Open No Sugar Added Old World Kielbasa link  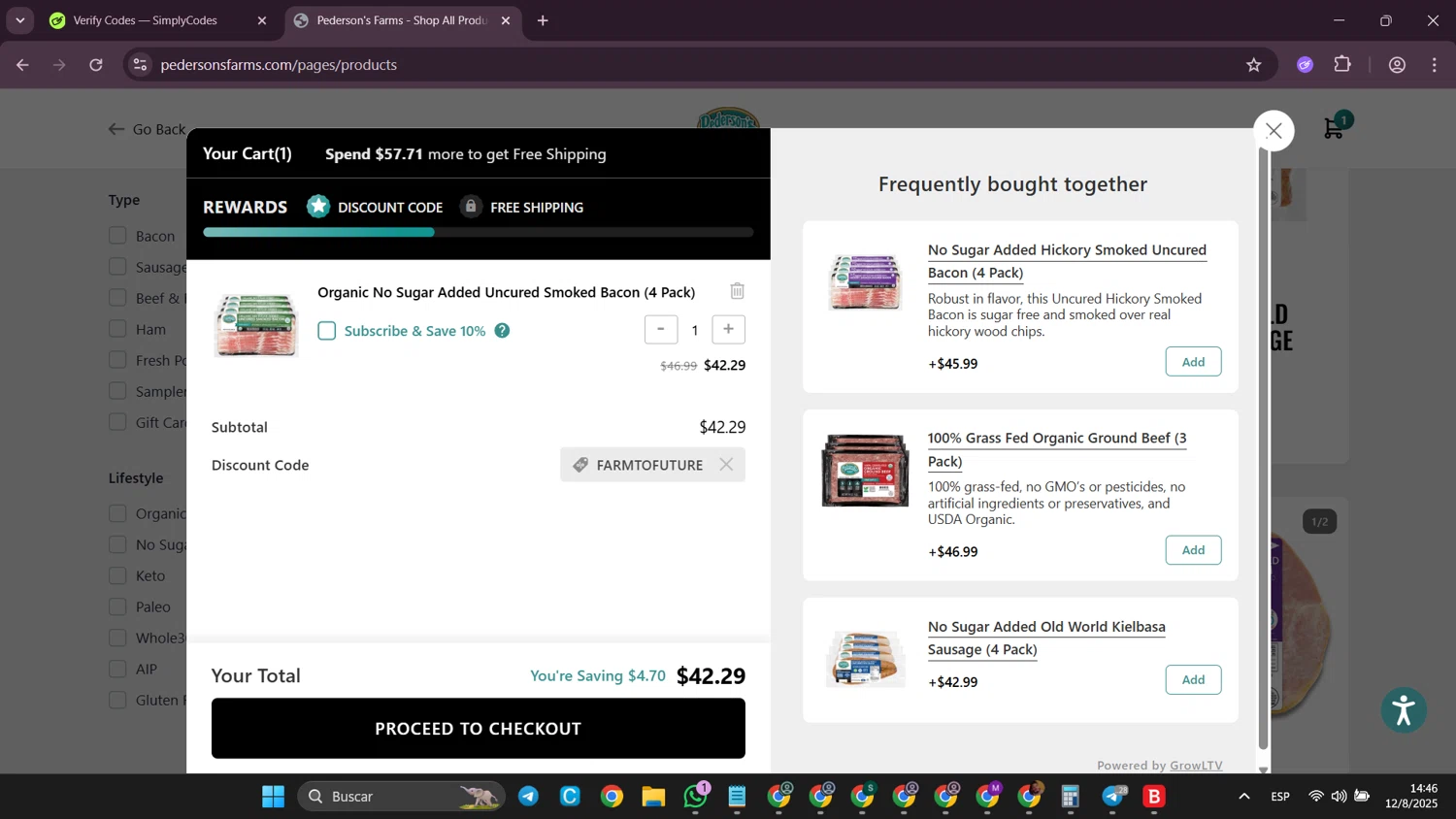(1046, 638)
